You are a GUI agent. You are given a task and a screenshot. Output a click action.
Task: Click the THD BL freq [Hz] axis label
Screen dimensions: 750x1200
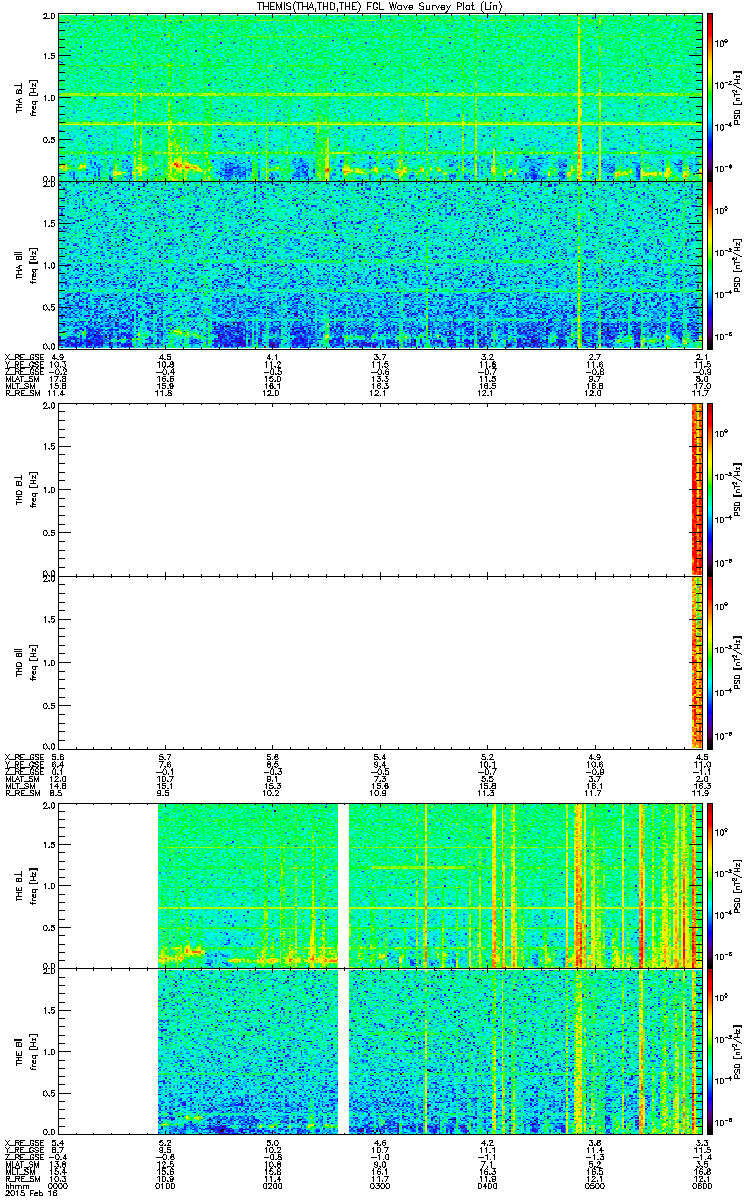[34, 489]
